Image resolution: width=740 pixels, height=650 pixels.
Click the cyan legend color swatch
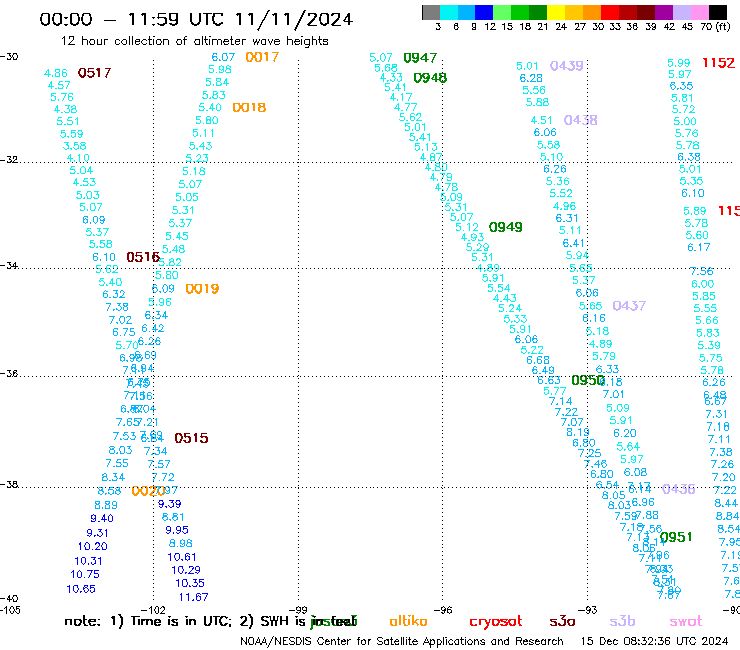(x=449, y=12)
